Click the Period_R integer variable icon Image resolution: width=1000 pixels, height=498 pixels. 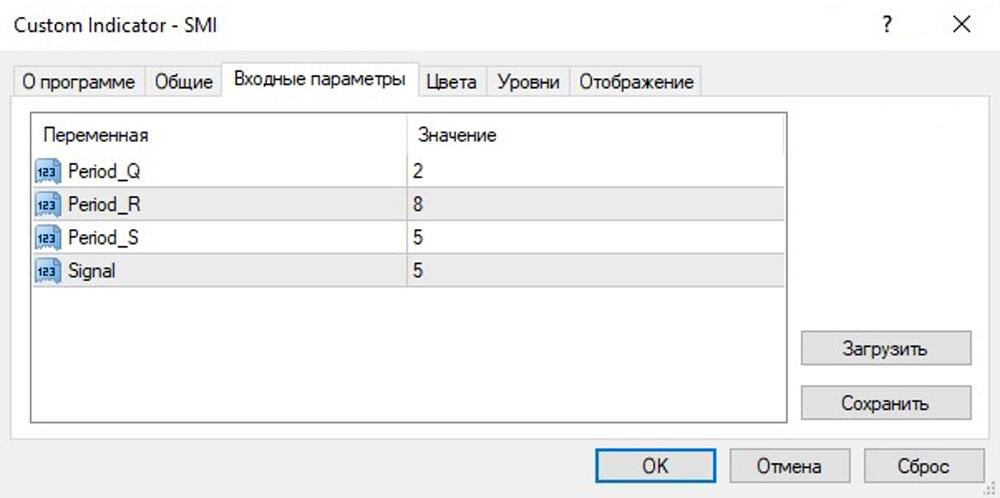48,204
